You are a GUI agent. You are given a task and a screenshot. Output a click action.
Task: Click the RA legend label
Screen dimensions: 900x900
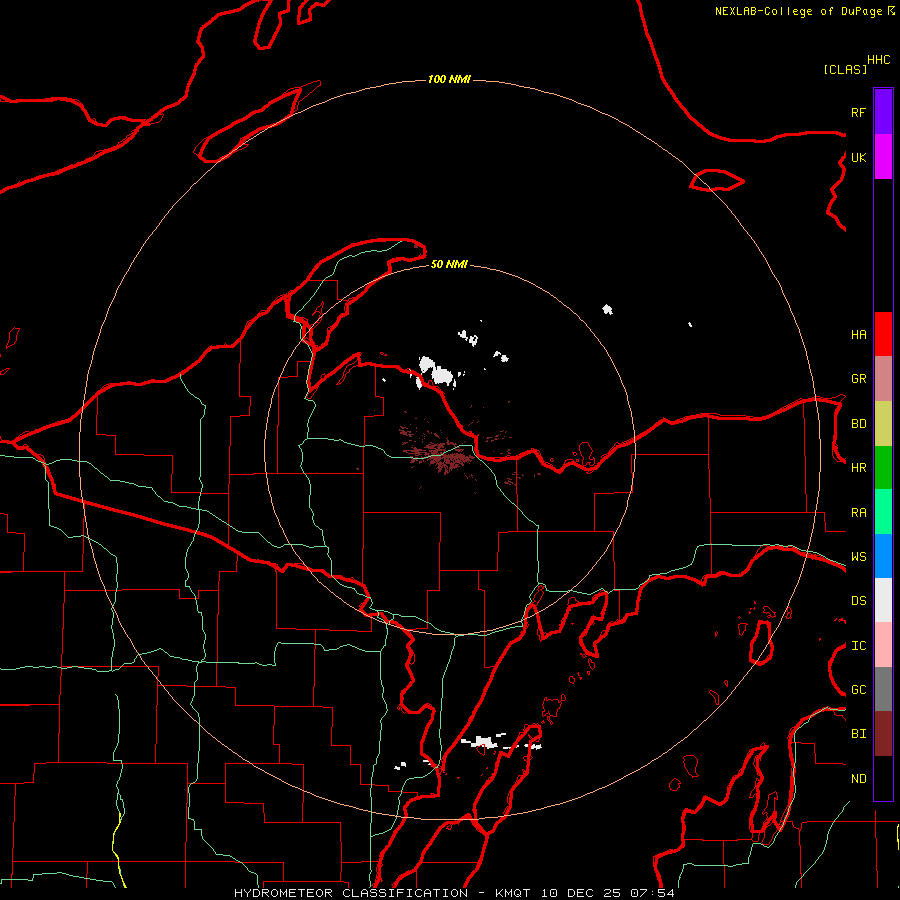coord(858,513)
